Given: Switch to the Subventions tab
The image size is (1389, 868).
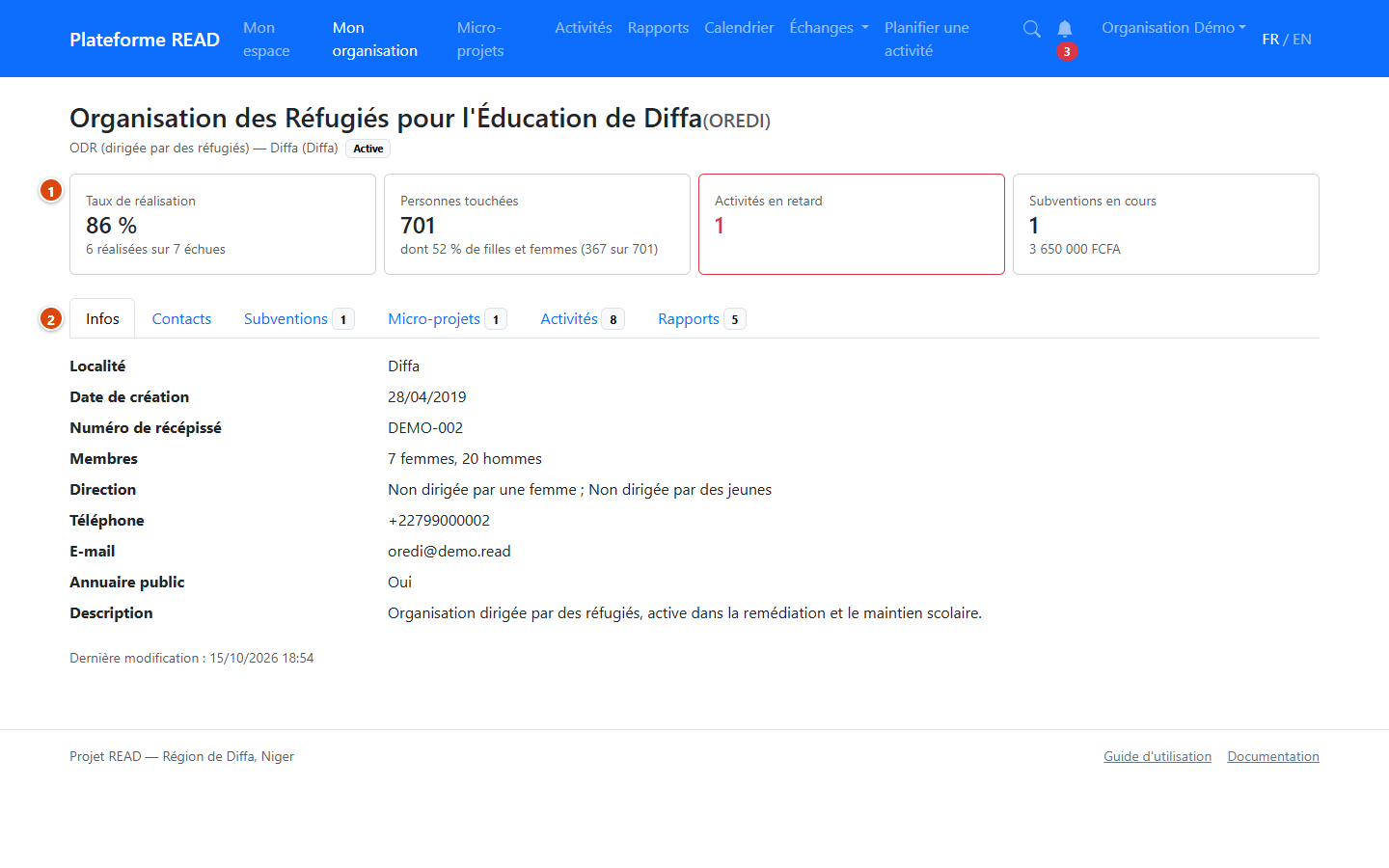Looking at the screenshot, I should pos(299,319).
